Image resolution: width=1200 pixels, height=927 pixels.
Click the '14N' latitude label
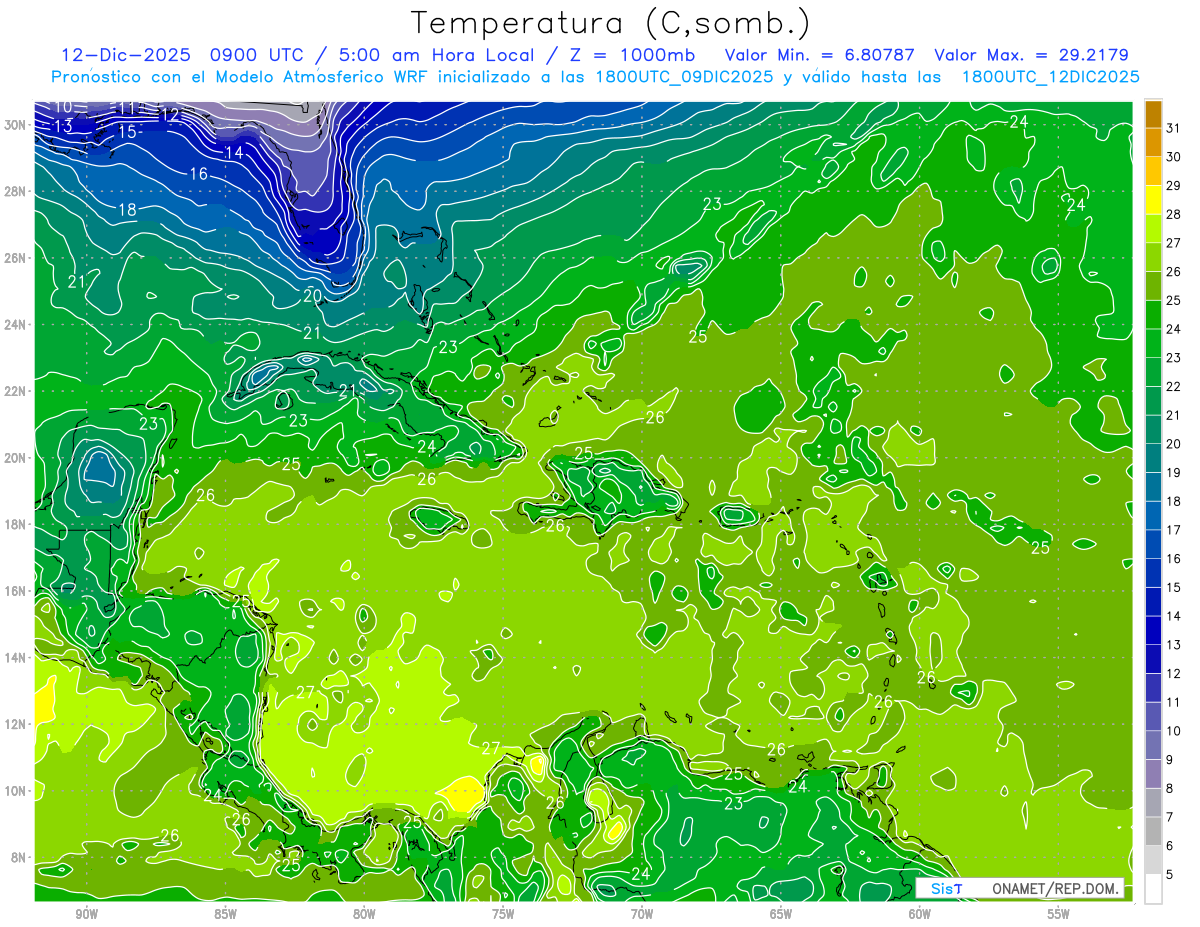click(16, 657)
